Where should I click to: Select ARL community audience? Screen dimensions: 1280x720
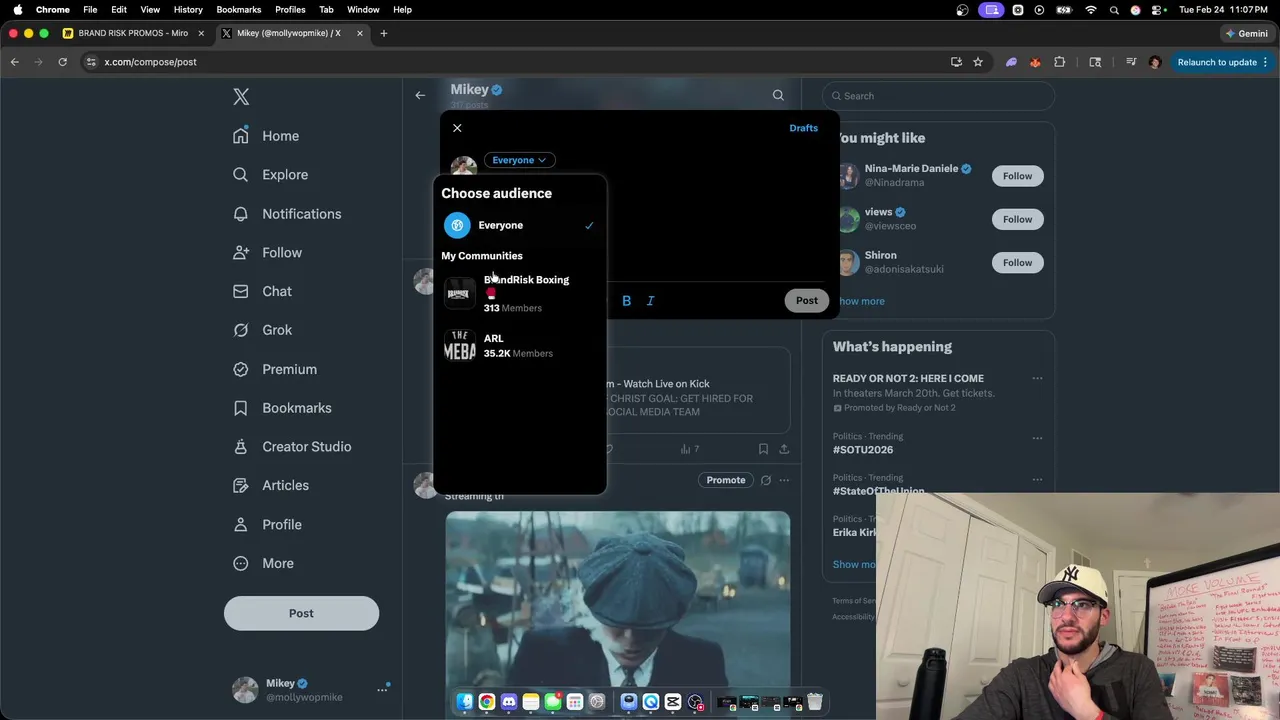(519, 345)
